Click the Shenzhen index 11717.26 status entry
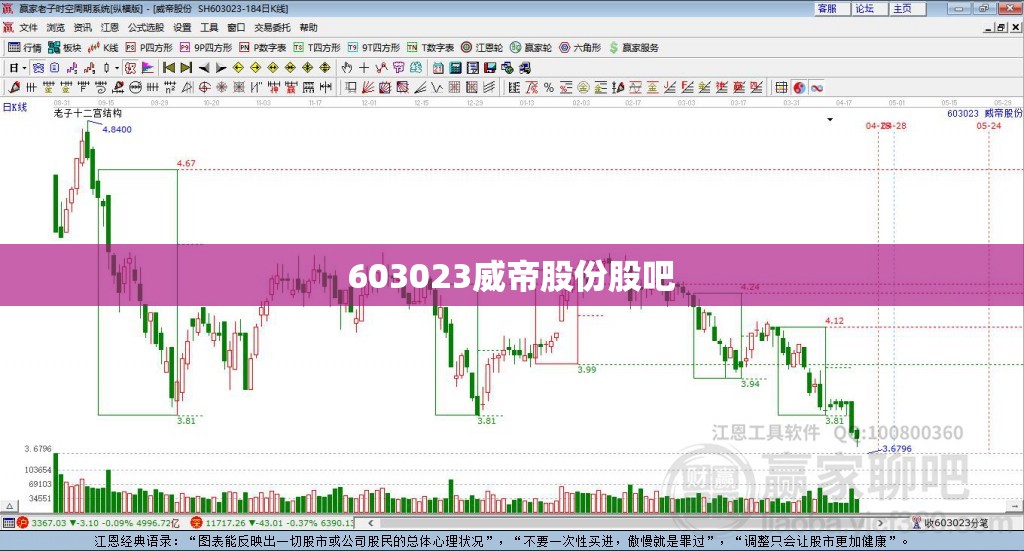 click(x=272, y=523)
